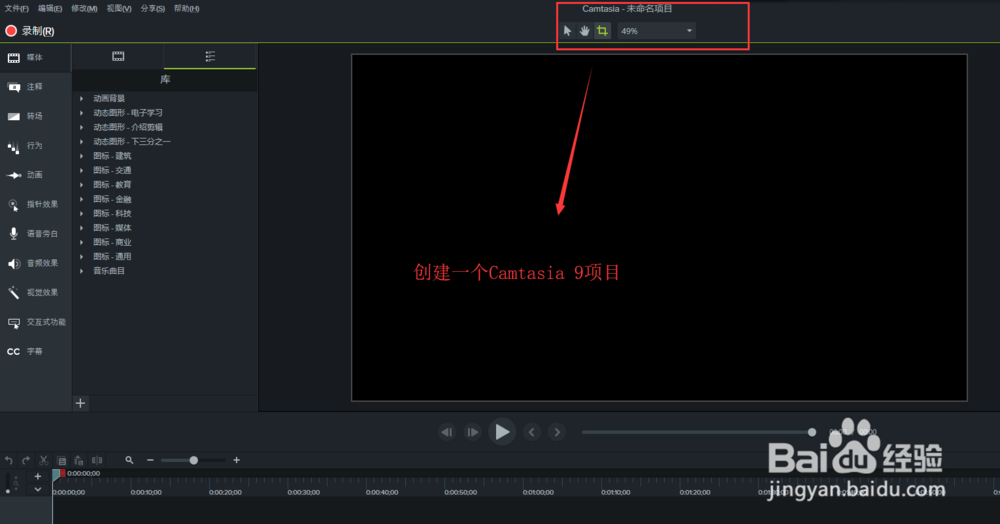
Task: Click the Undo arrow in timeline toolbar
Action: pyautogui.click(x=9, y=460)
